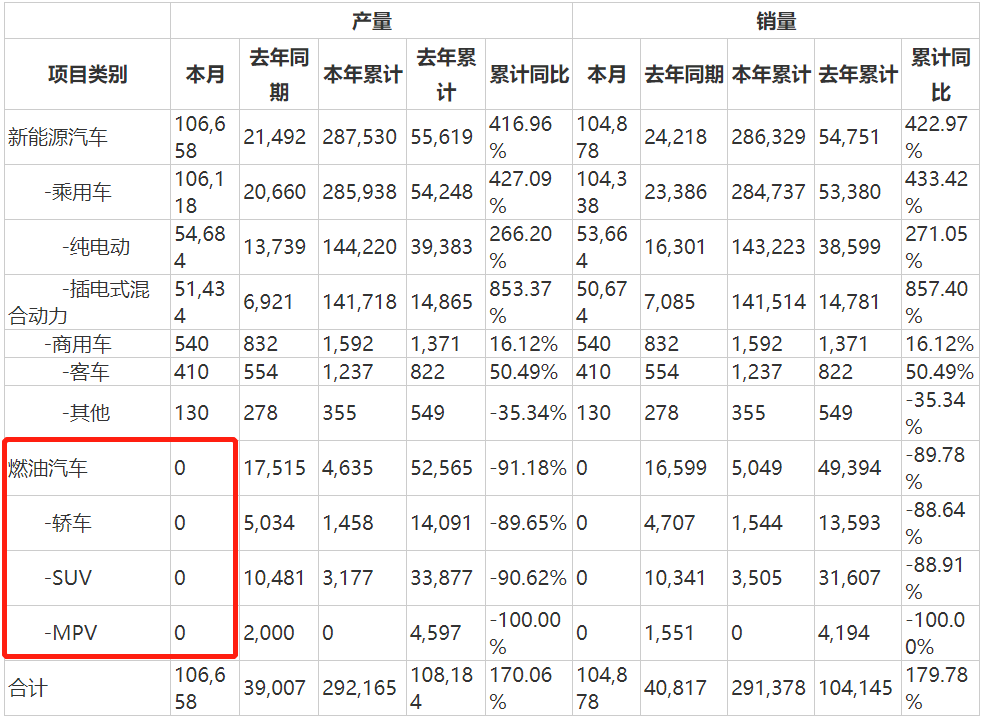The height and width of the screenshot is (720, 985).
Task: Select the -轿车 row label
Action: pyautogui.click(x=70, y=523)
